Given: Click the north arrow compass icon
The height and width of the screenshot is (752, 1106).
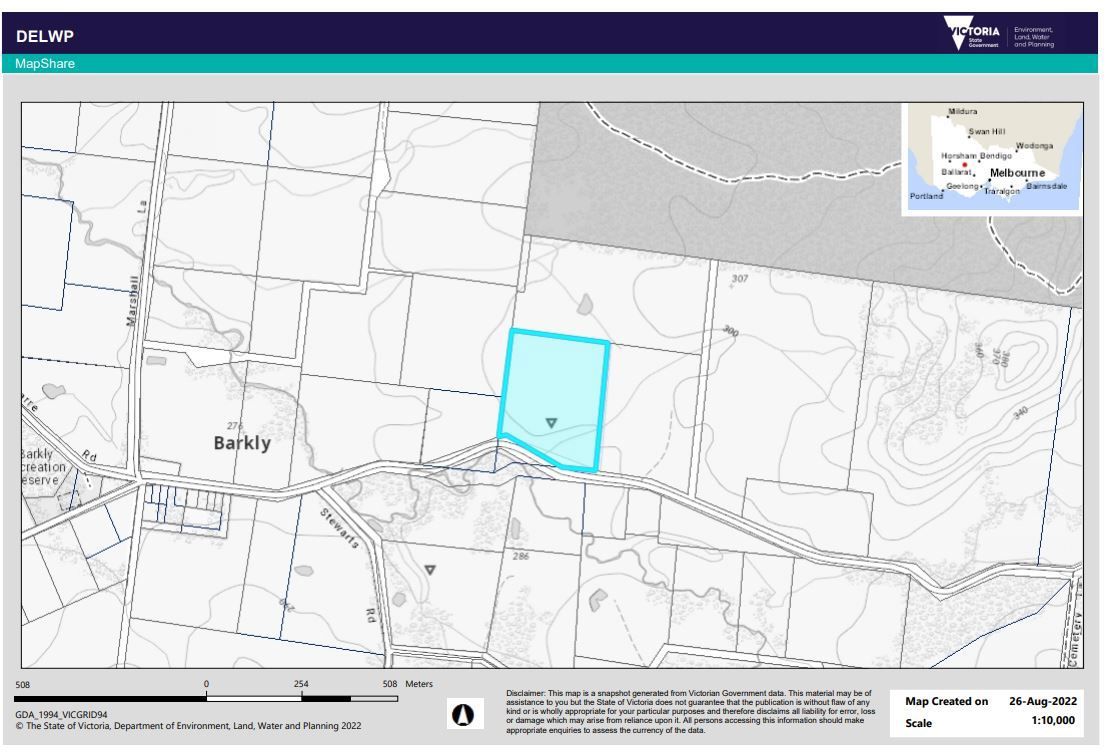Looking at the screenshot, I should tap(463, 713).
